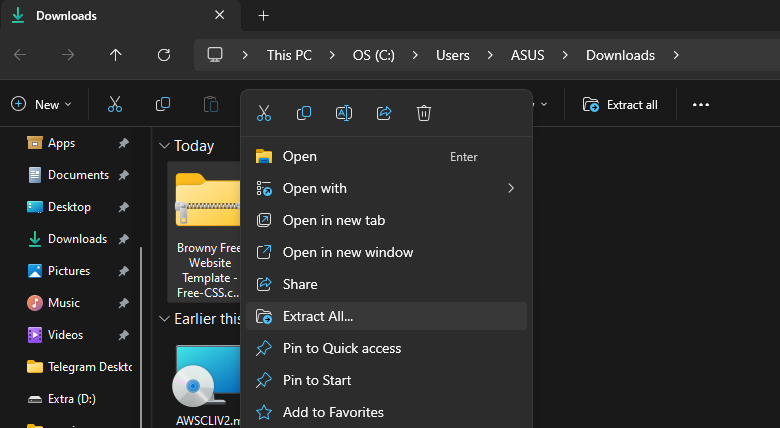
Task: Click Extract all in the toolbar
Action: click(x=620, y=104)
